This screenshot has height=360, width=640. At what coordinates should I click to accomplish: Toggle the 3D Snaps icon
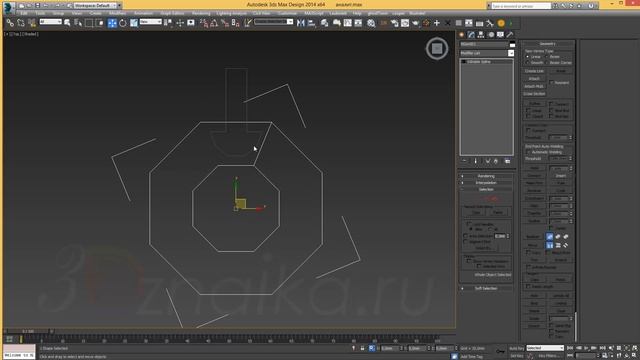204,23
